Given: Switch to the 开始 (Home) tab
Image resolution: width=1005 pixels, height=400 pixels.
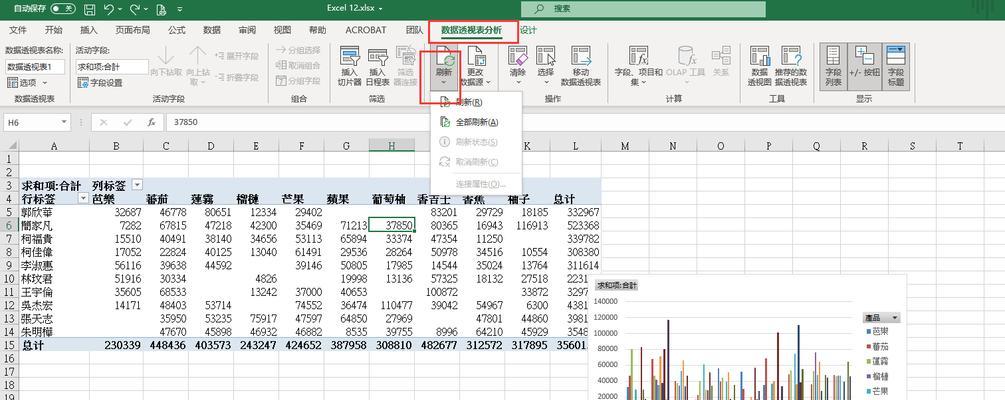Looking at the screenshot, I should [54, 29].
